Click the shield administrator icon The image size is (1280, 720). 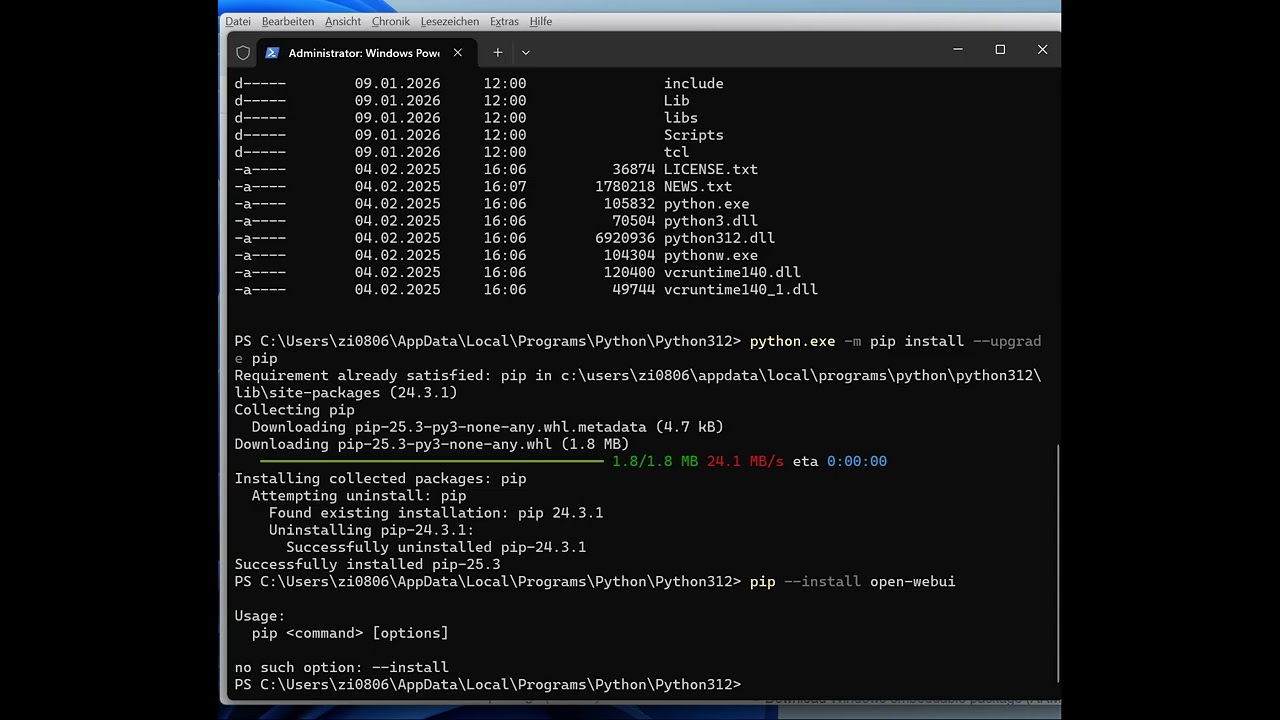(243, 52)
